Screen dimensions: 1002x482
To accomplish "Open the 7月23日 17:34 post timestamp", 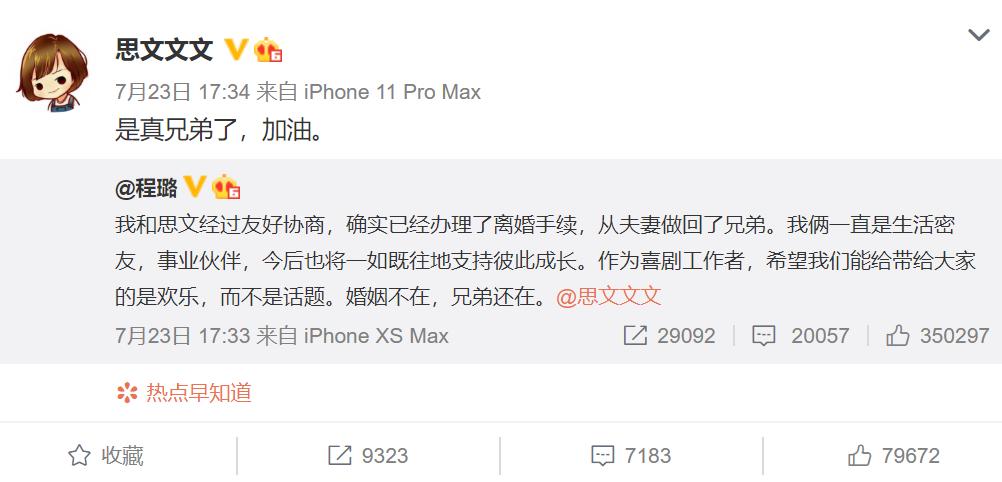I will 182,92.
